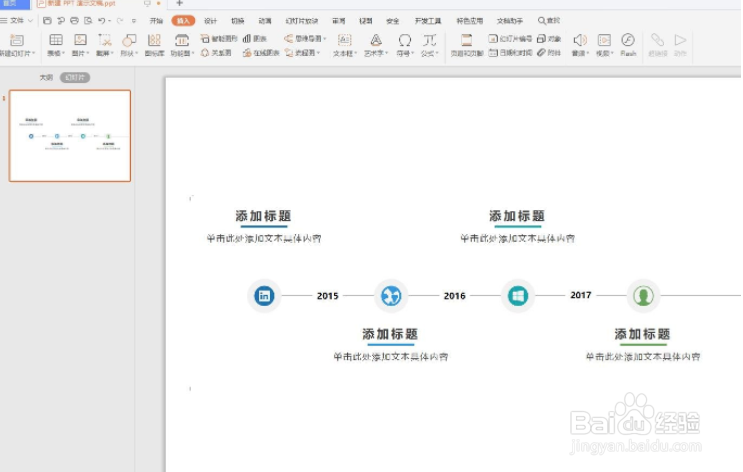Click the Picture (图片) insert icon
The height and width of the screenshot is (472, 743).
[80, 40]
